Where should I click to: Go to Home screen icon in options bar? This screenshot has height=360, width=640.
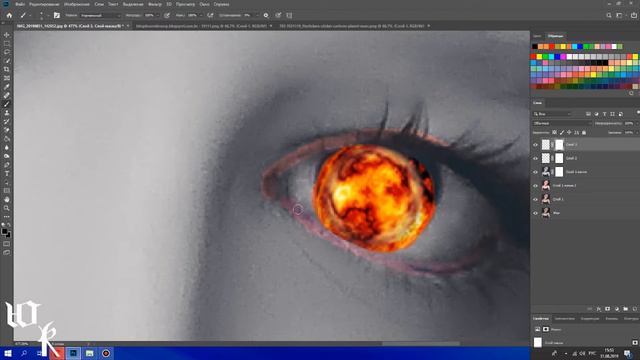[9, 16]
